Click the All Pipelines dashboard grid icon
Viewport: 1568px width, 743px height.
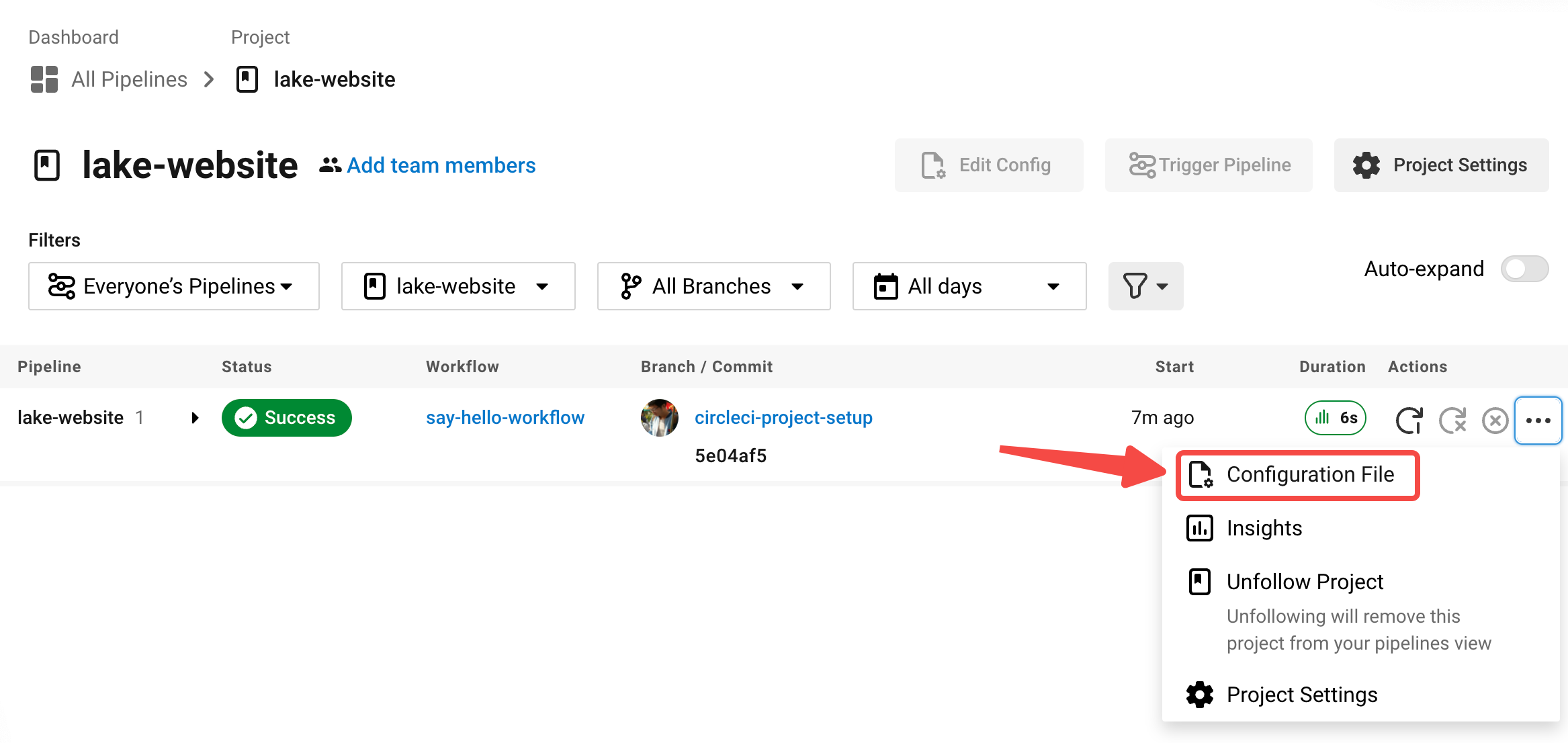point(44,79)
